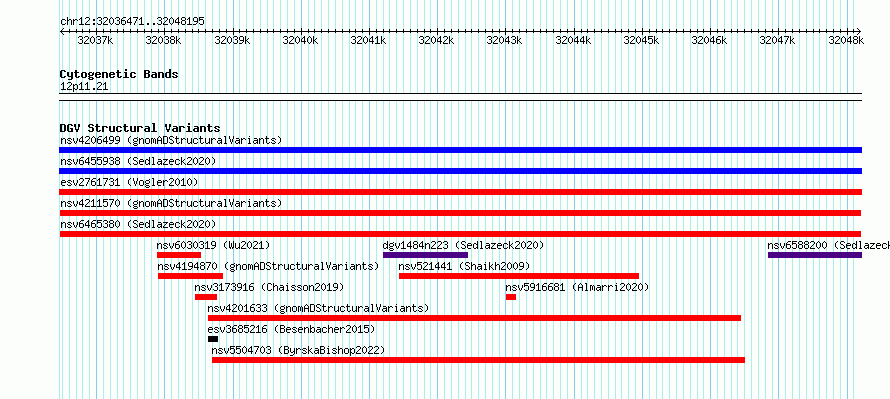The image size is (890, 399).
Task: Open the nsv521441 (Shaikh2009) label
Action: click(x=464, y=266)
